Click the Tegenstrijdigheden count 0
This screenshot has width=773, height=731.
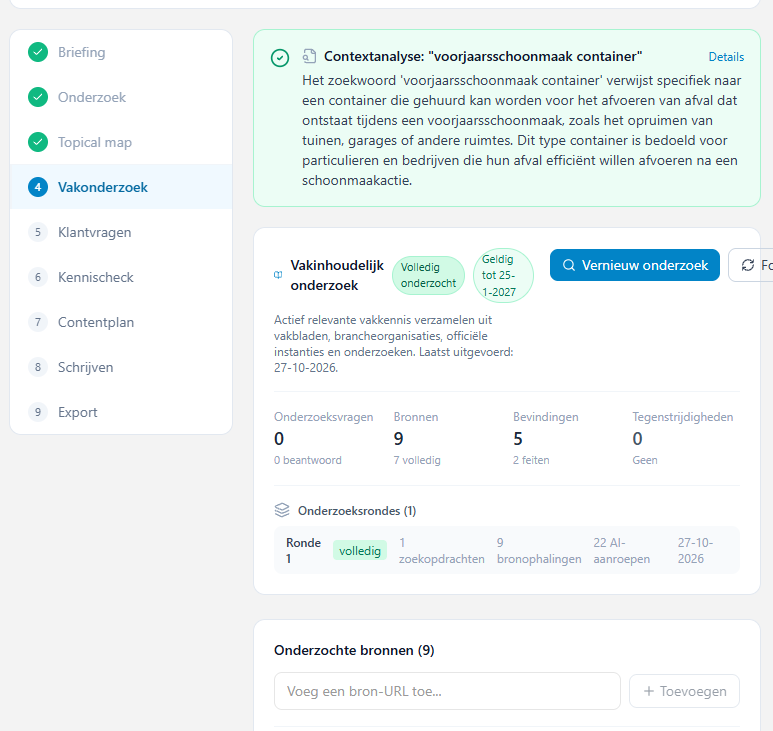pos(637,439)
